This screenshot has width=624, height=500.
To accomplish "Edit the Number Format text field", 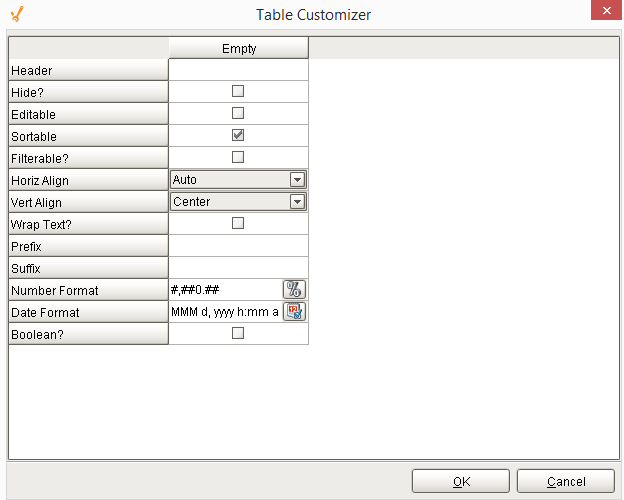I will 224,290.
